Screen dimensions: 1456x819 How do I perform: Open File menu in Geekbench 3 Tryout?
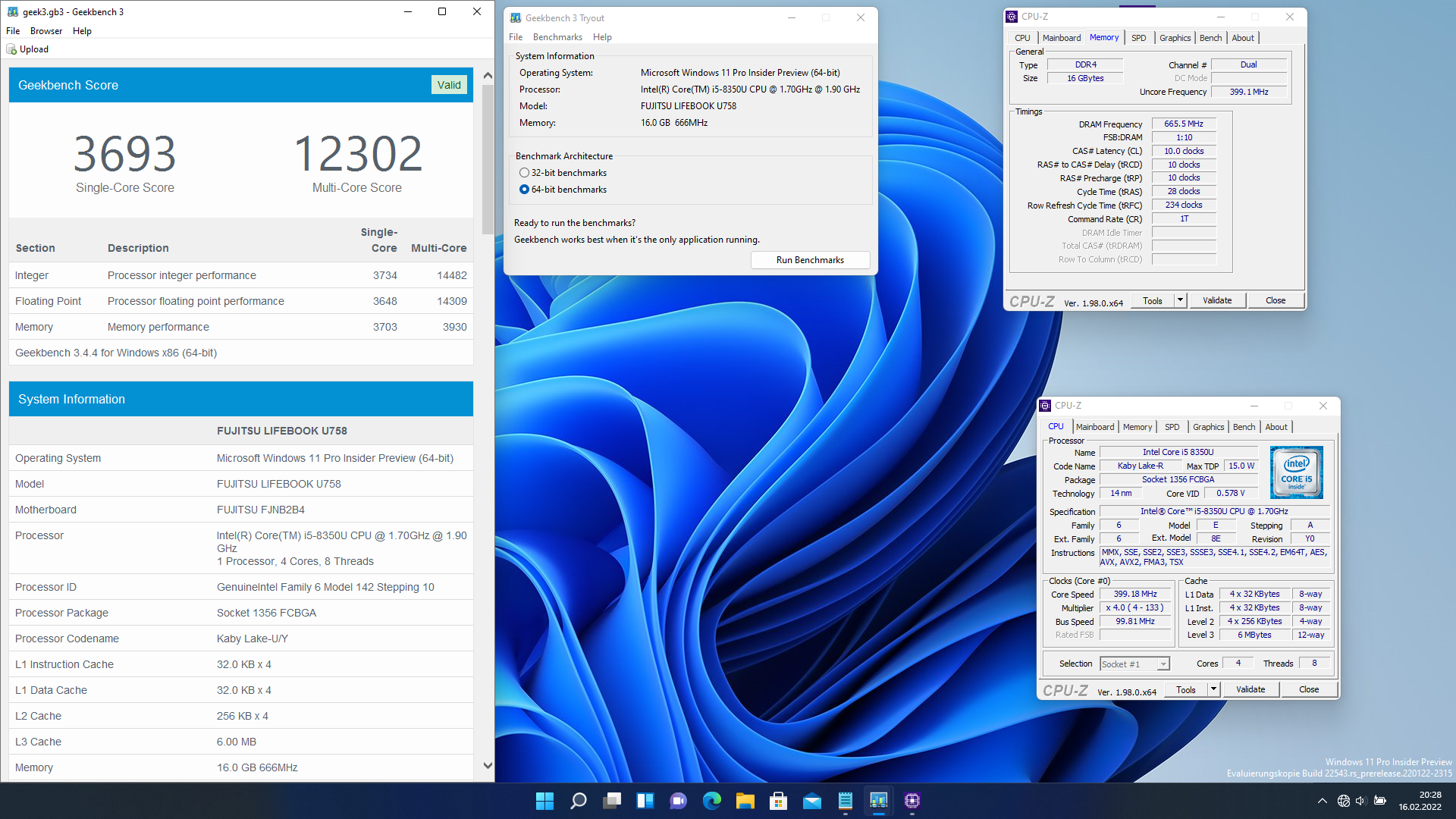[x=516, y=37]
